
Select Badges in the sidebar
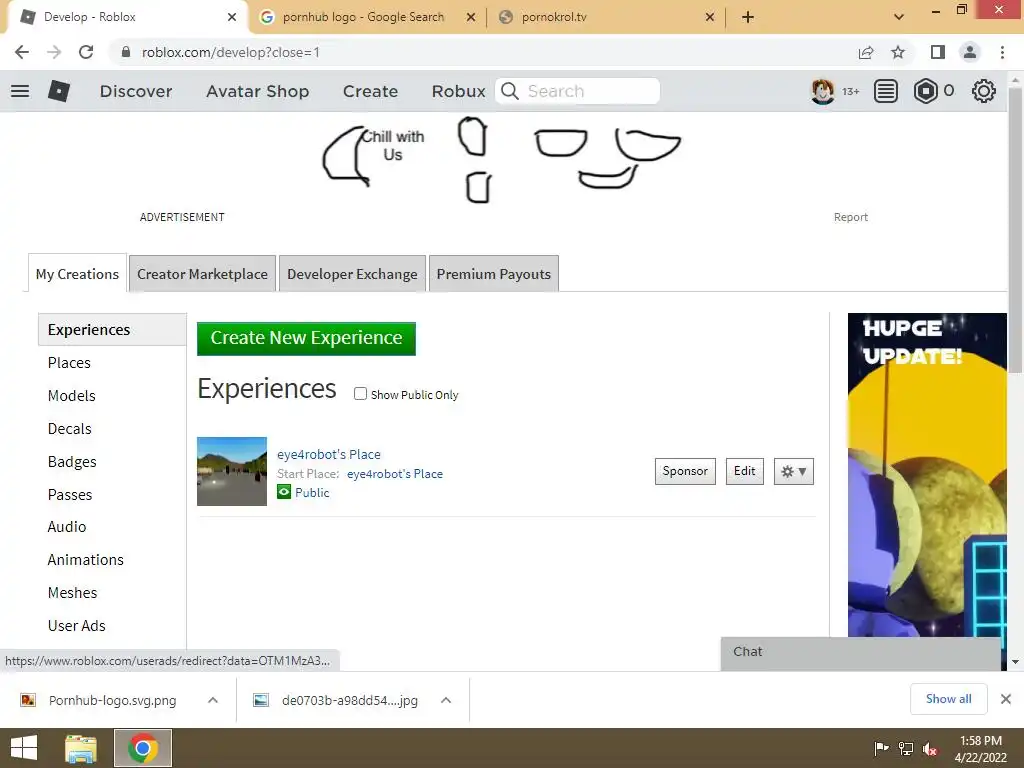pos(72,462)
